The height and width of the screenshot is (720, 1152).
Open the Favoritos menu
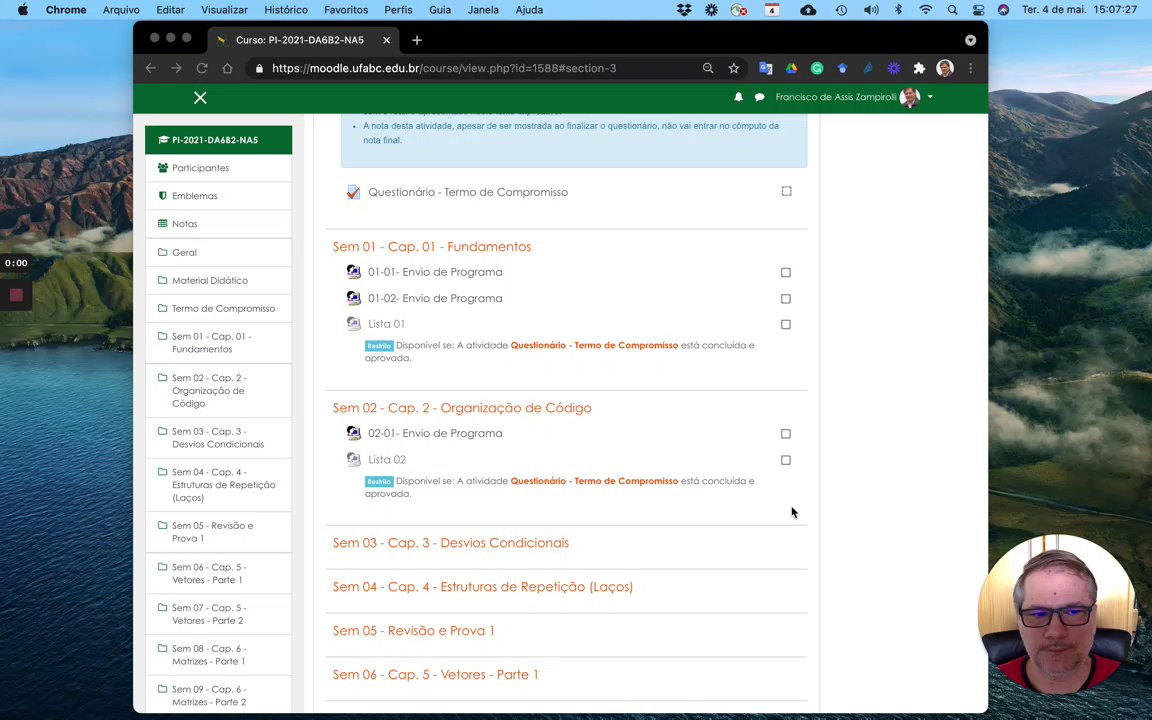click(x=345, y=10)
